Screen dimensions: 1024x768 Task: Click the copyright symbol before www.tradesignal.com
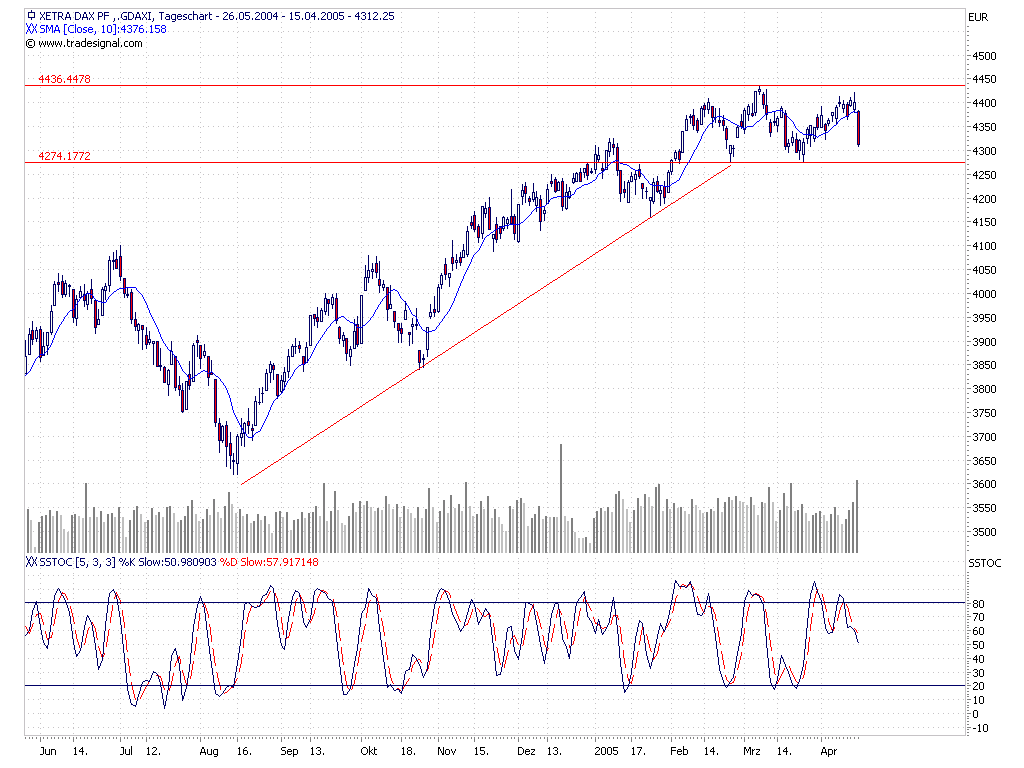[30, 44]
